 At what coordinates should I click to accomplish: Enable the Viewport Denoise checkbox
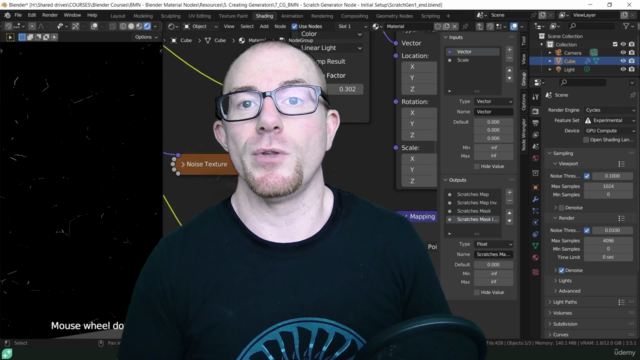click(x=561, y=208)
